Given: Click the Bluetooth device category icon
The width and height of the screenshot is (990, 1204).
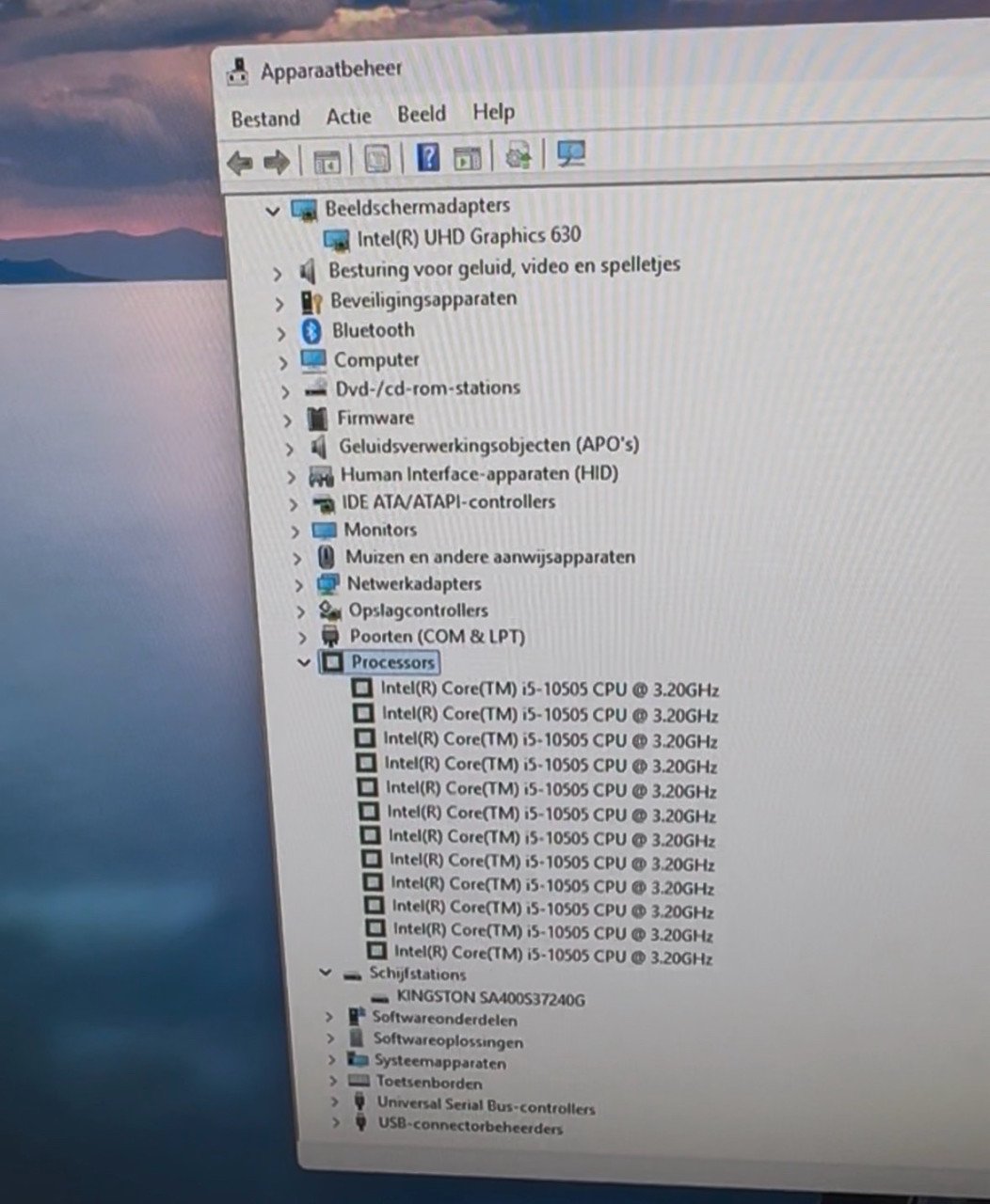Looking at the screenshot, I should 311,330.
